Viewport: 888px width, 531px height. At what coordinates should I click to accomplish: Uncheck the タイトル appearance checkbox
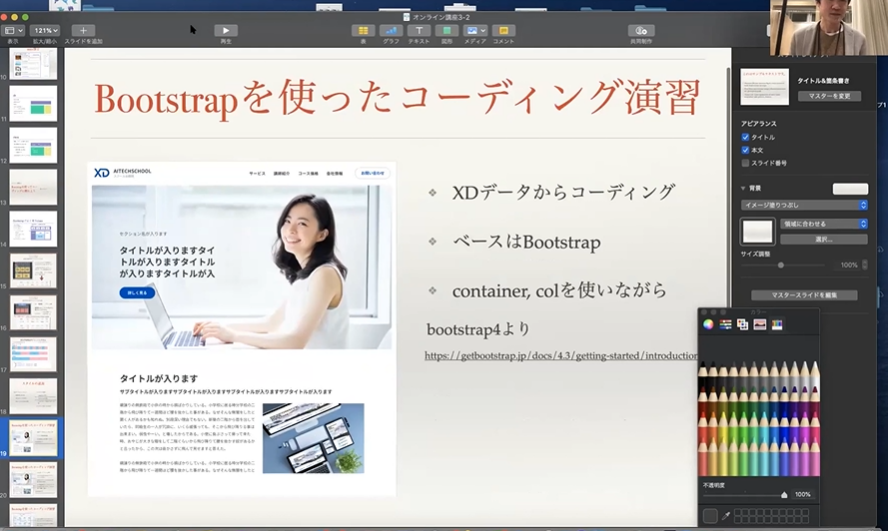(745, 137)
